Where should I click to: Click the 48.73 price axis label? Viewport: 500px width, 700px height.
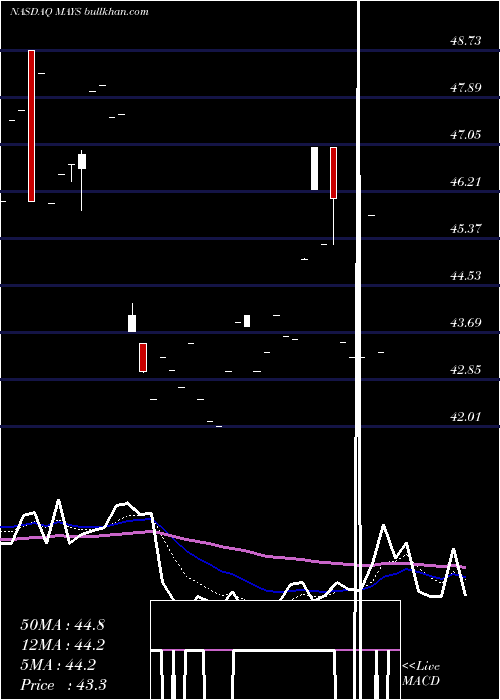coord(466,41)
